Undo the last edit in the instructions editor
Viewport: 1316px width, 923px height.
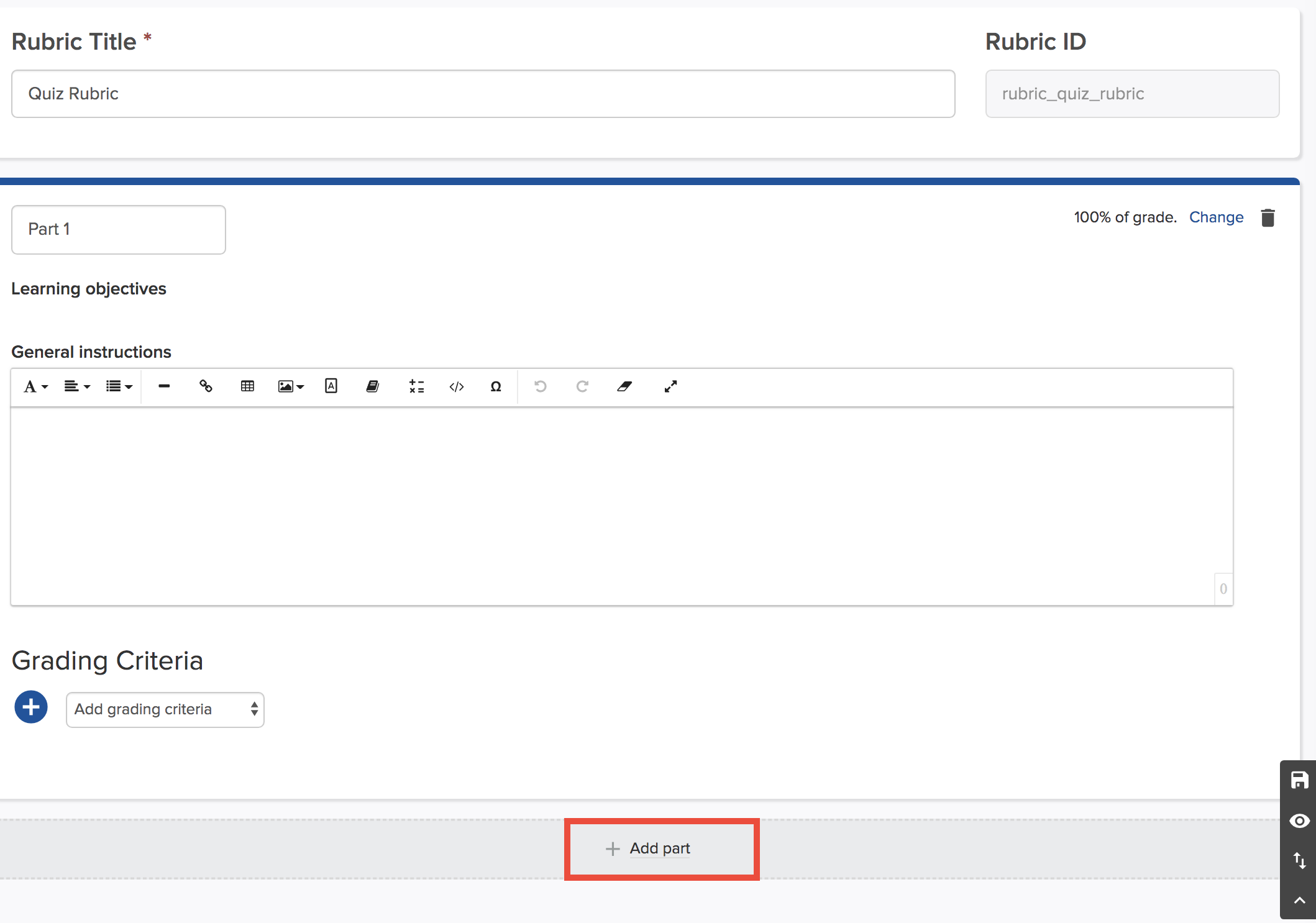click(x=539, y=386)
